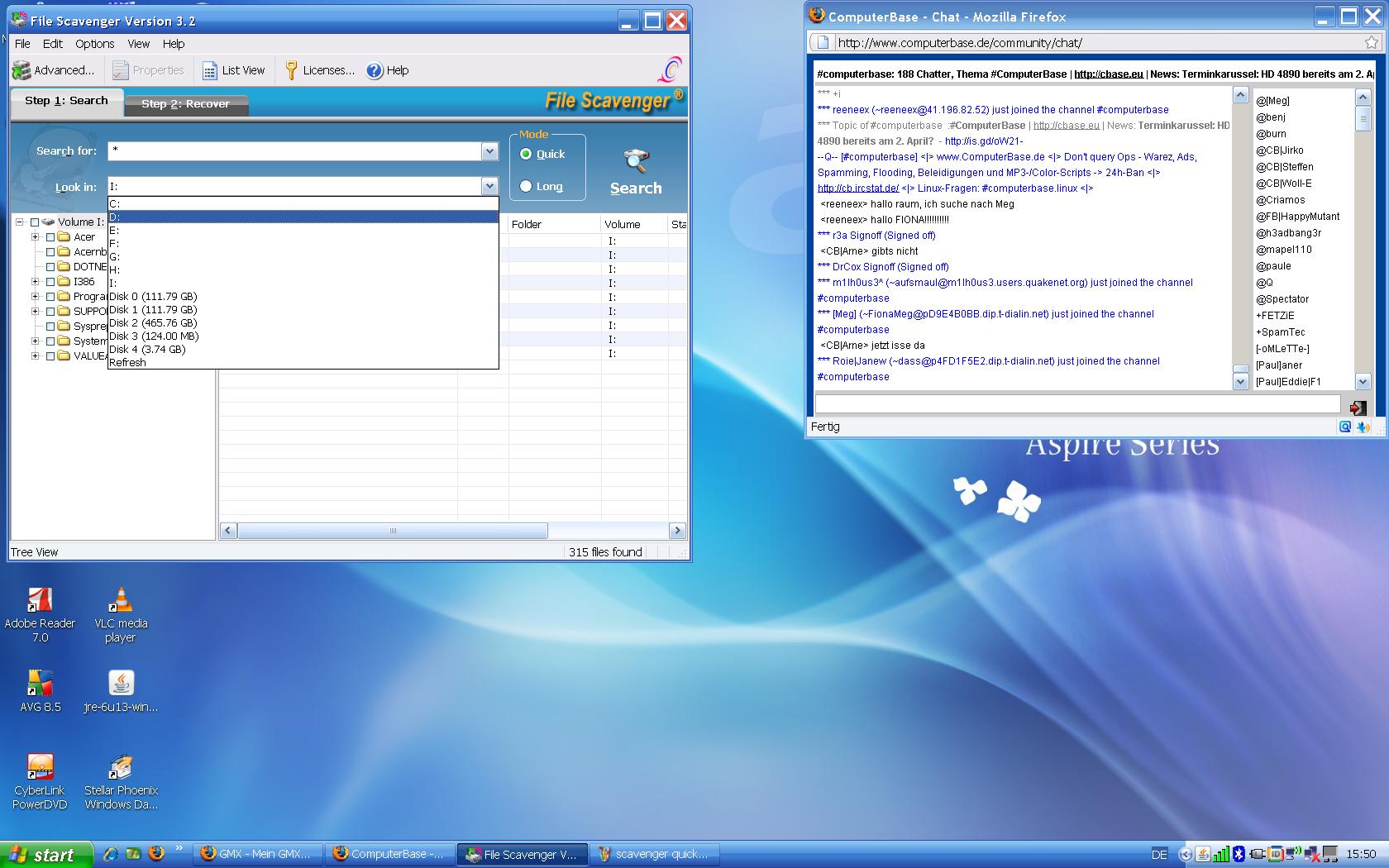Select the Adobe Reader 7.0 desktop icon
The width and height of the screenshot is (1389, 868).
click(x=40, y=614)
